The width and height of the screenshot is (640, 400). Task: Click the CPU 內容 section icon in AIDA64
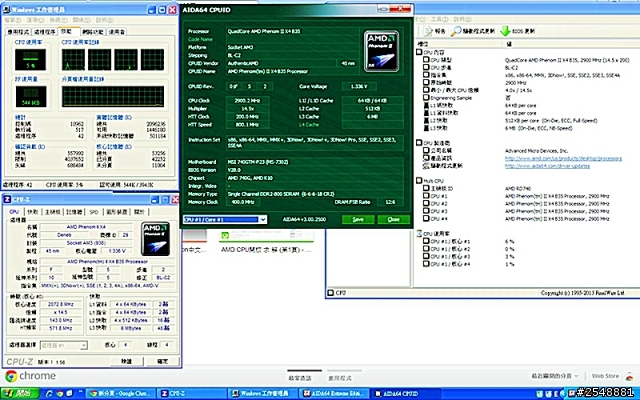[x=419, y=52]
